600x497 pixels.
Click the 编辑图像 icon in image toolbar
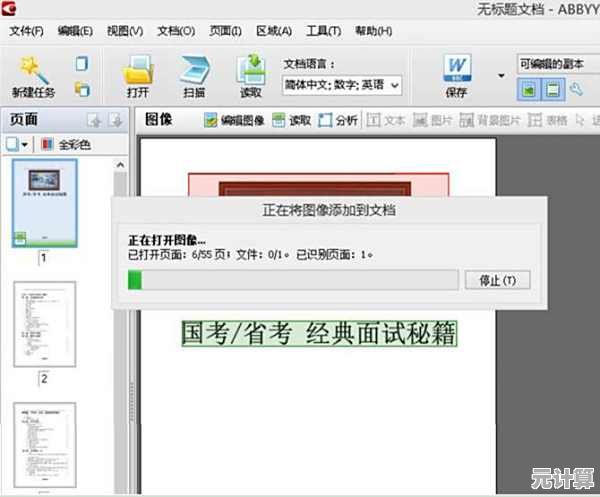click(211, 121)
